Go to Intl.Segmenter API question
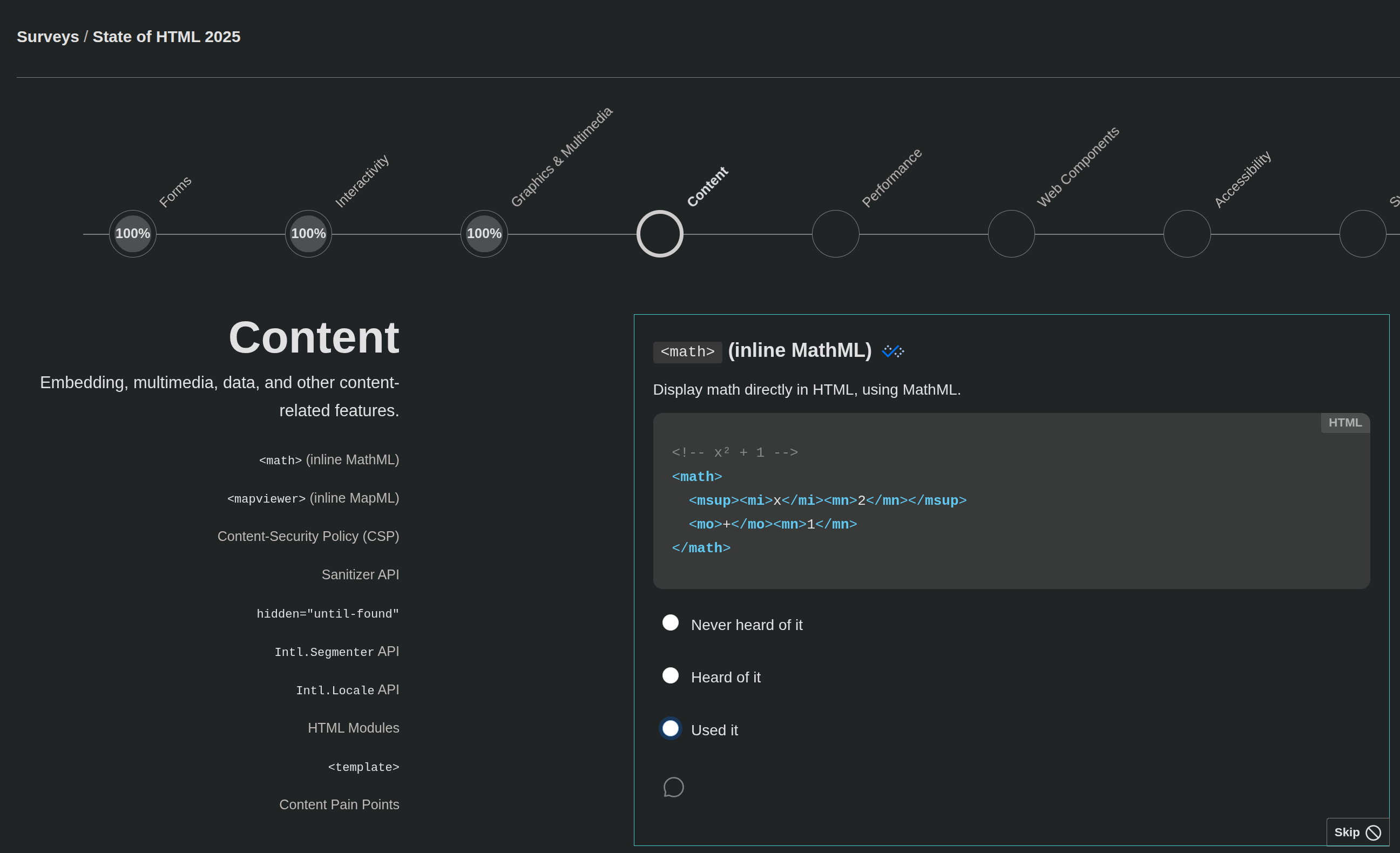Screen dimensions: 1400x853 [x=336, y=652]
